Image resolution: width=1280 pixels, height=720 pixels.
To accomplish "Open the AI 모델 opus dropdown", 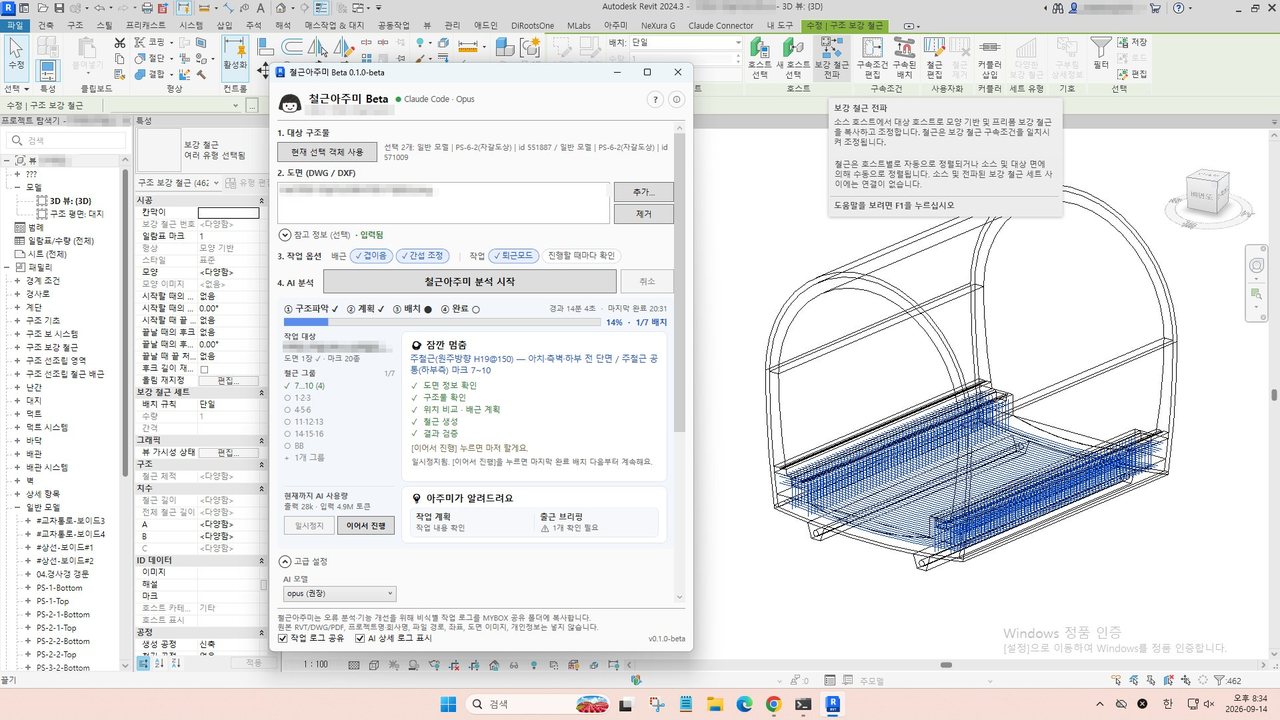I will tap(339, 594).
